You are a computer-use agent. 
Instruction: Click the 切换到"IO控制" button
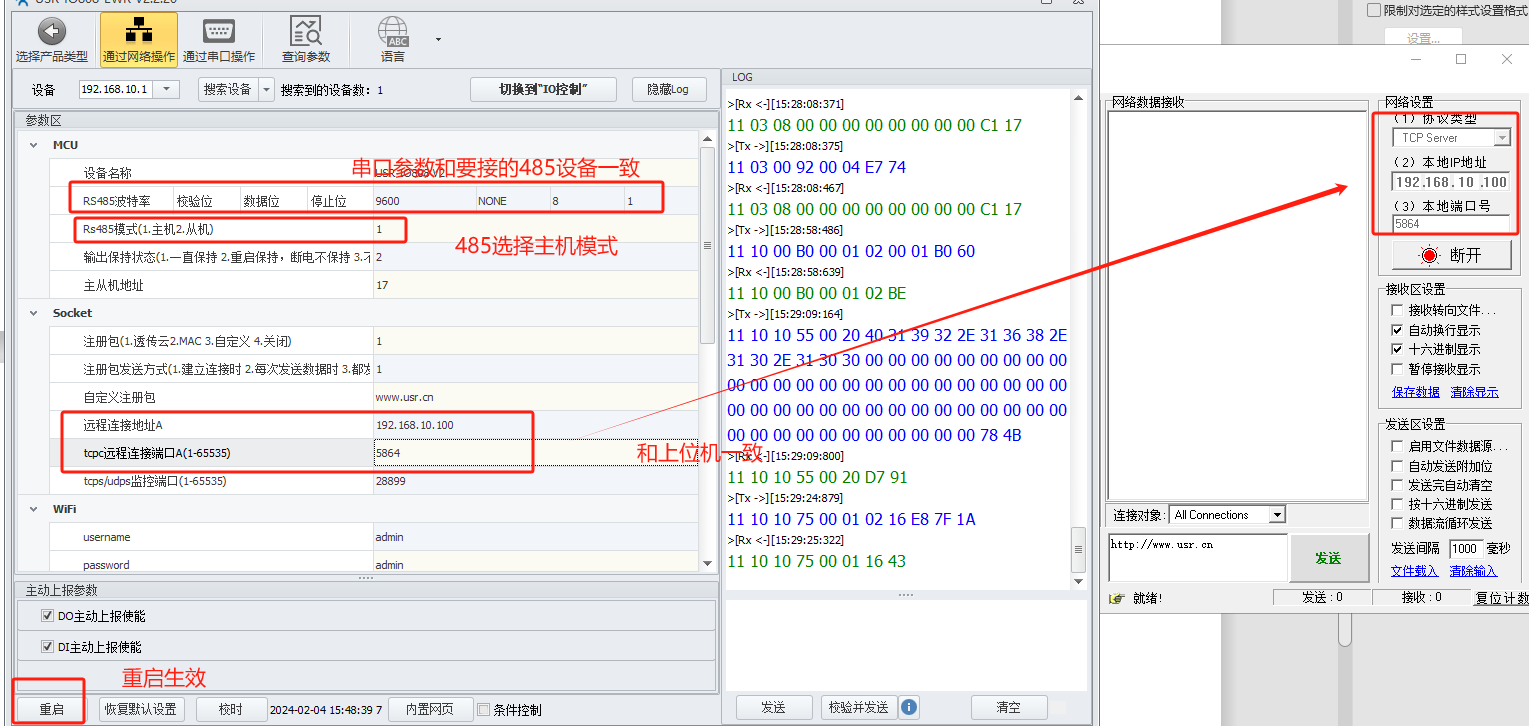point(543,89)
